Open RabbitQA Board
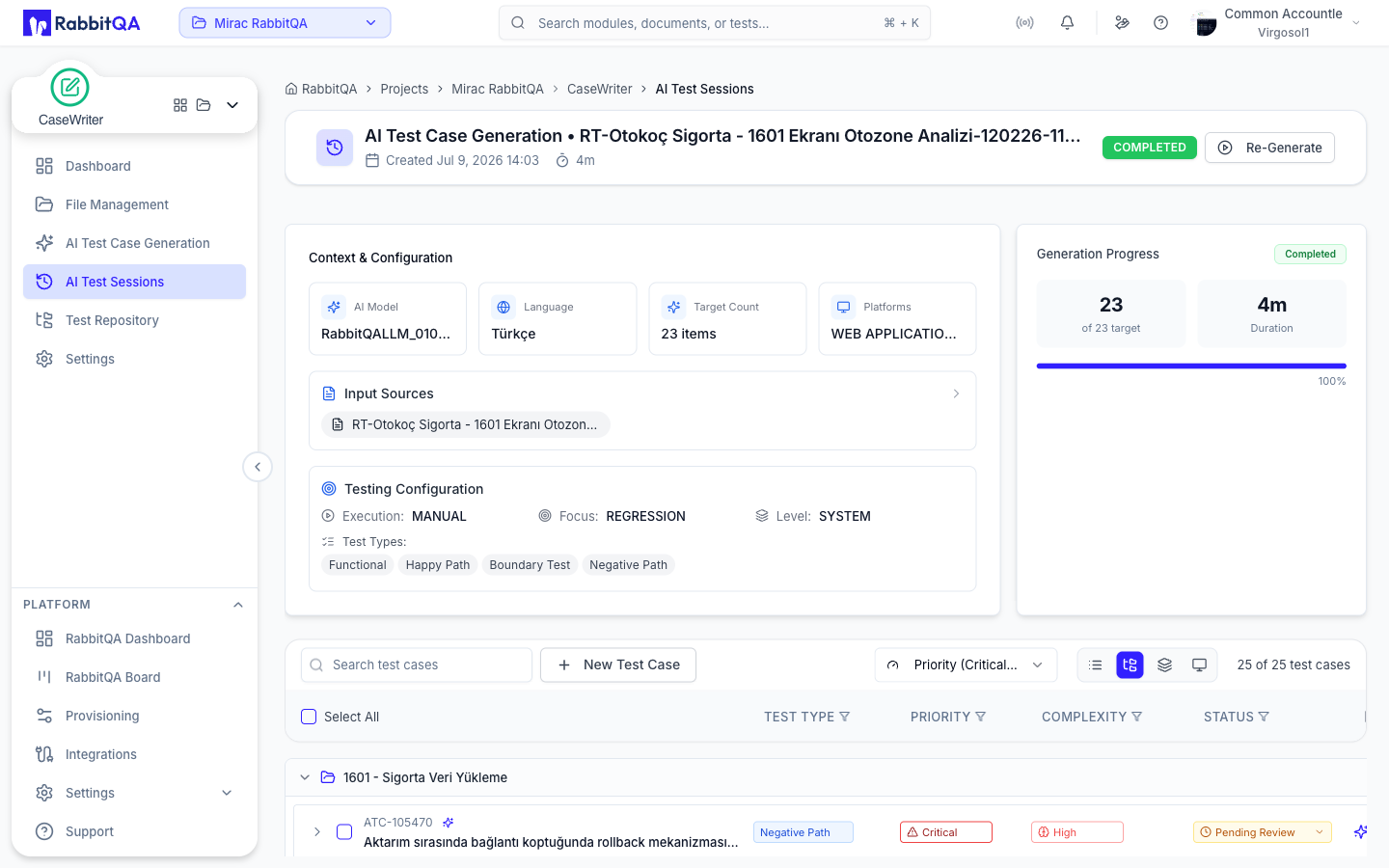This screenshot has height=868, width=1389. coord(134,677)
